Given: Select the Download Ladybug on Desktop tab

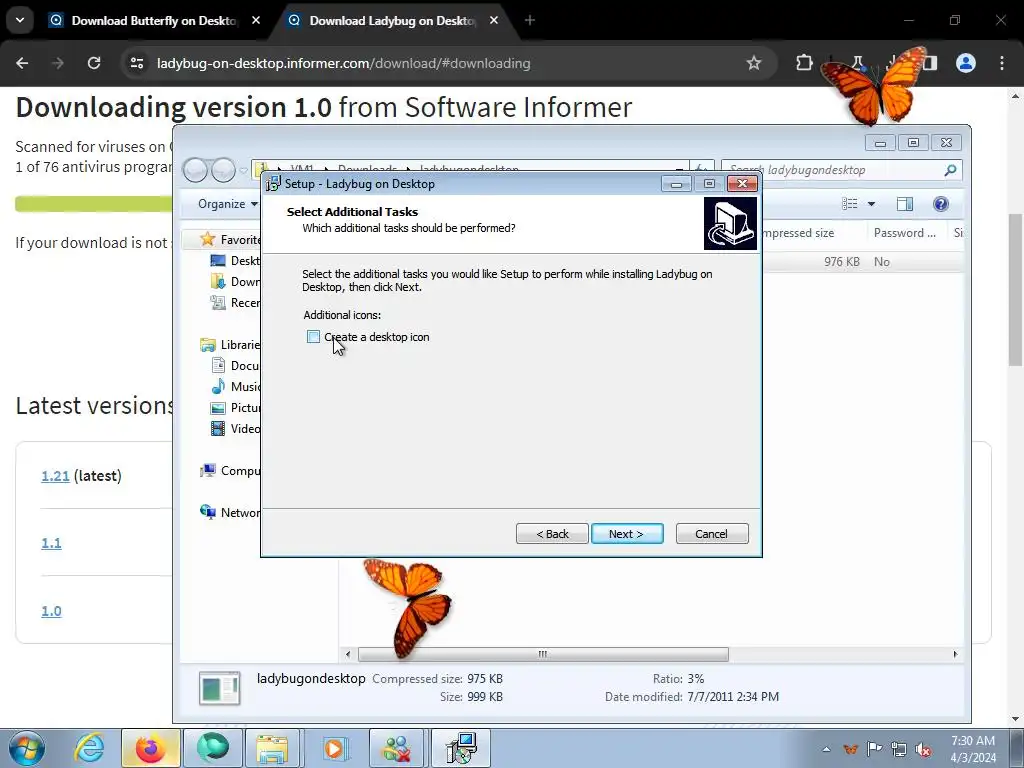Looking at the screenshot, I should point(392,21).
